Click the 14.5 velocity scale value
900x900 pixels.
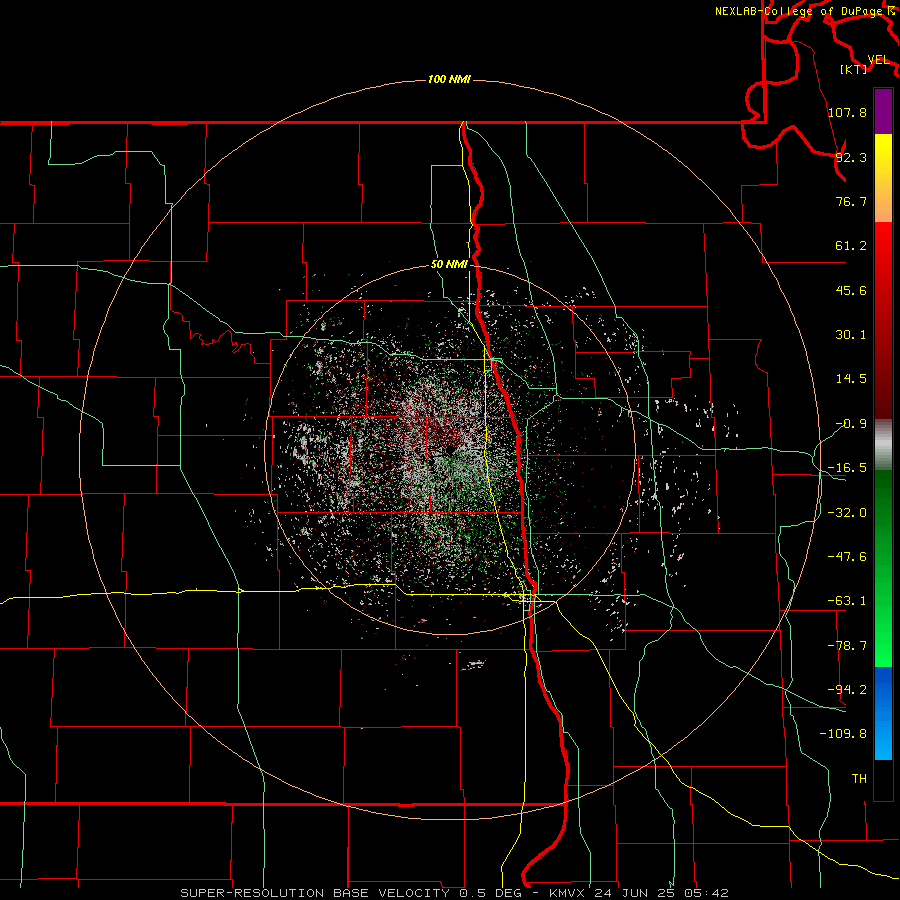pyautogui.click(x=851, y=379)
